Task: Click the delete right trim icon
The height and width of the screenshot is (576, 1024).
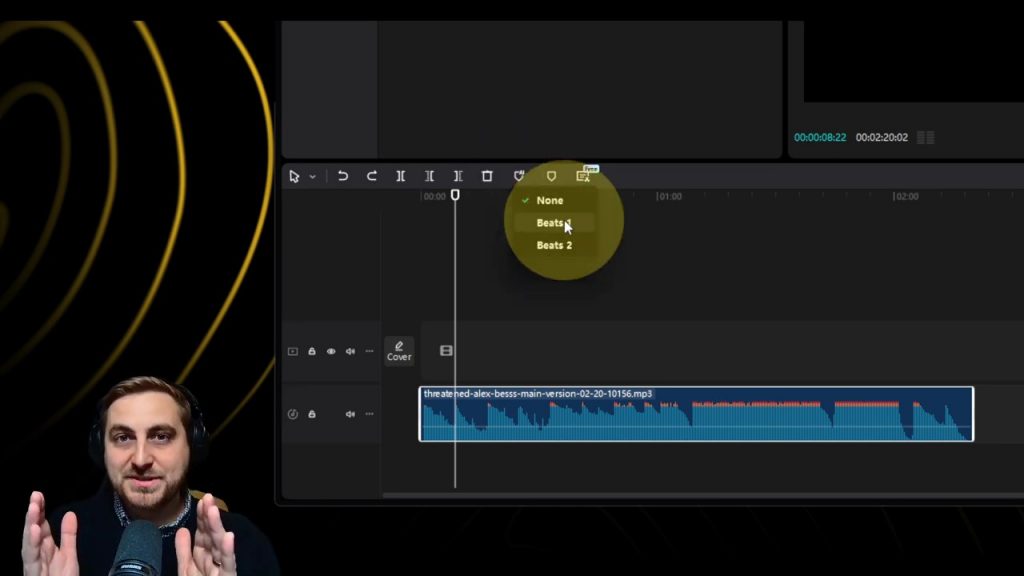Action: click(x=458, y=176)
